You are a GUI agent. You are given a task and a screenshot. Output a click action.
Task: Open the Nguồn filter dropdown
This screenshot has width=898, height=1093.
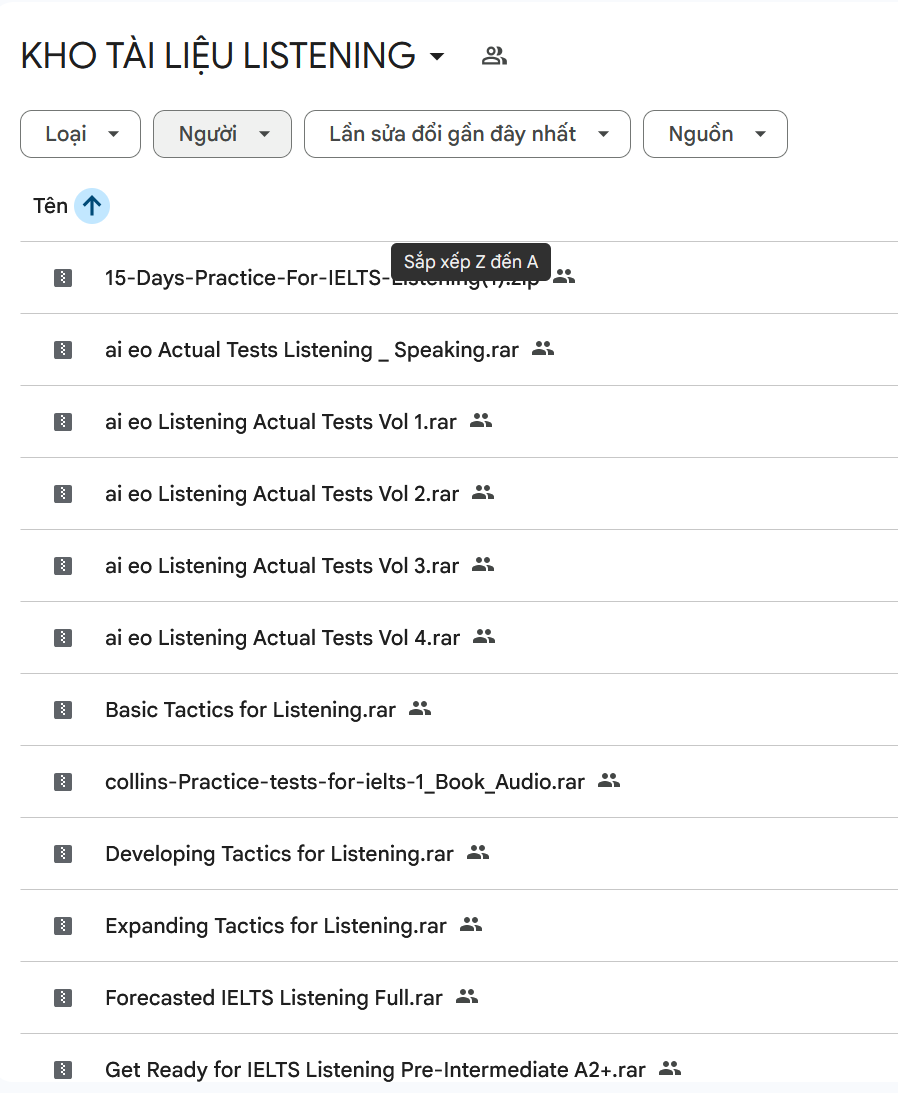point(715,134)
